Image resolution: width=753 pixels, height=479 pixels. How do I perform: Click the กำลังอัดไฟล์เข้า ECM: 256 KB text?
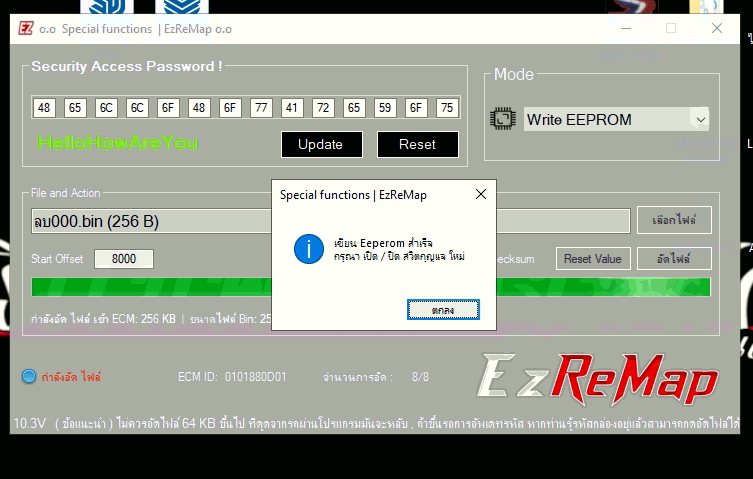click(103, 319)
